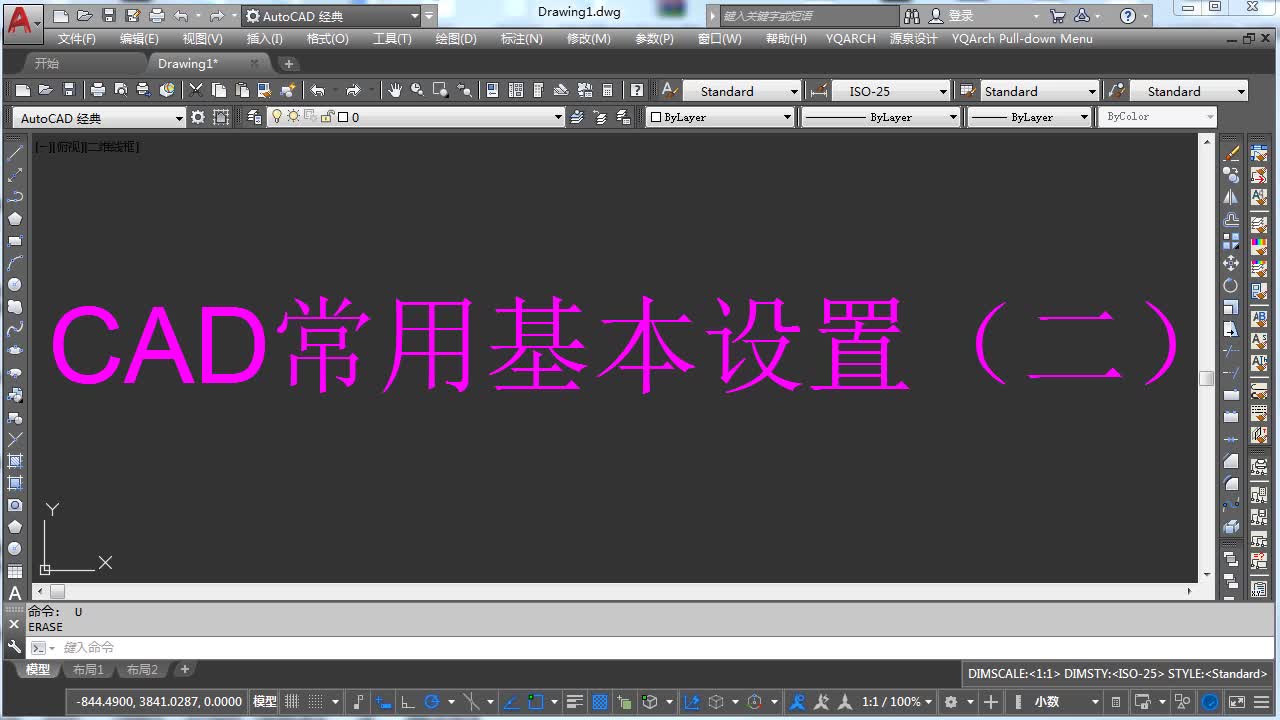The width and height of the screenshot is (1280, 720).
Task: Select the Mirror tool in the Modify toolbar
Action: click(1231, 197)
